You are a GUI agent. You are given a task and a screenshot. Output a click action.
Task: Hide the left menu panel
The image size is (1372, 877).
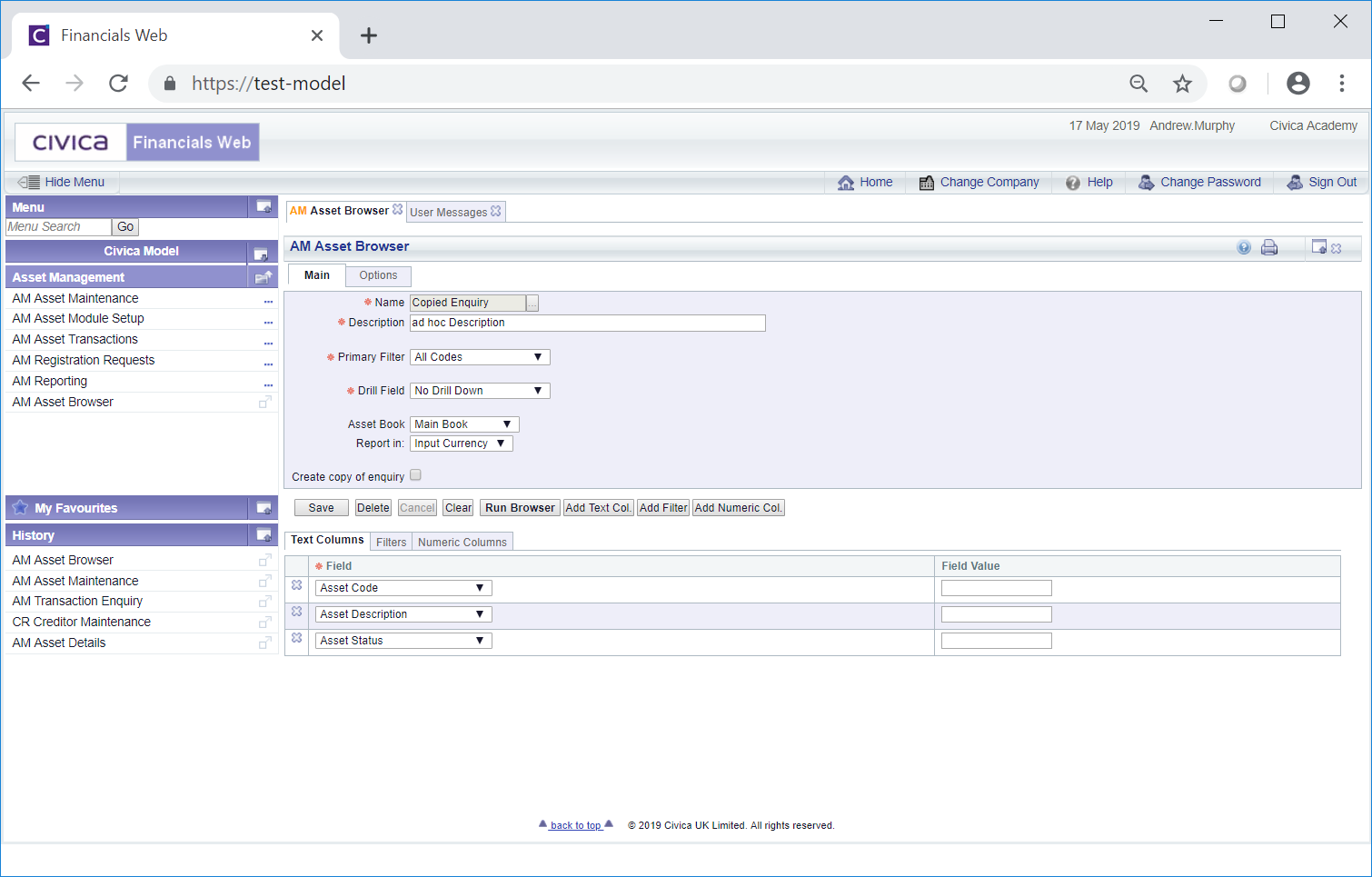[62, 183]
